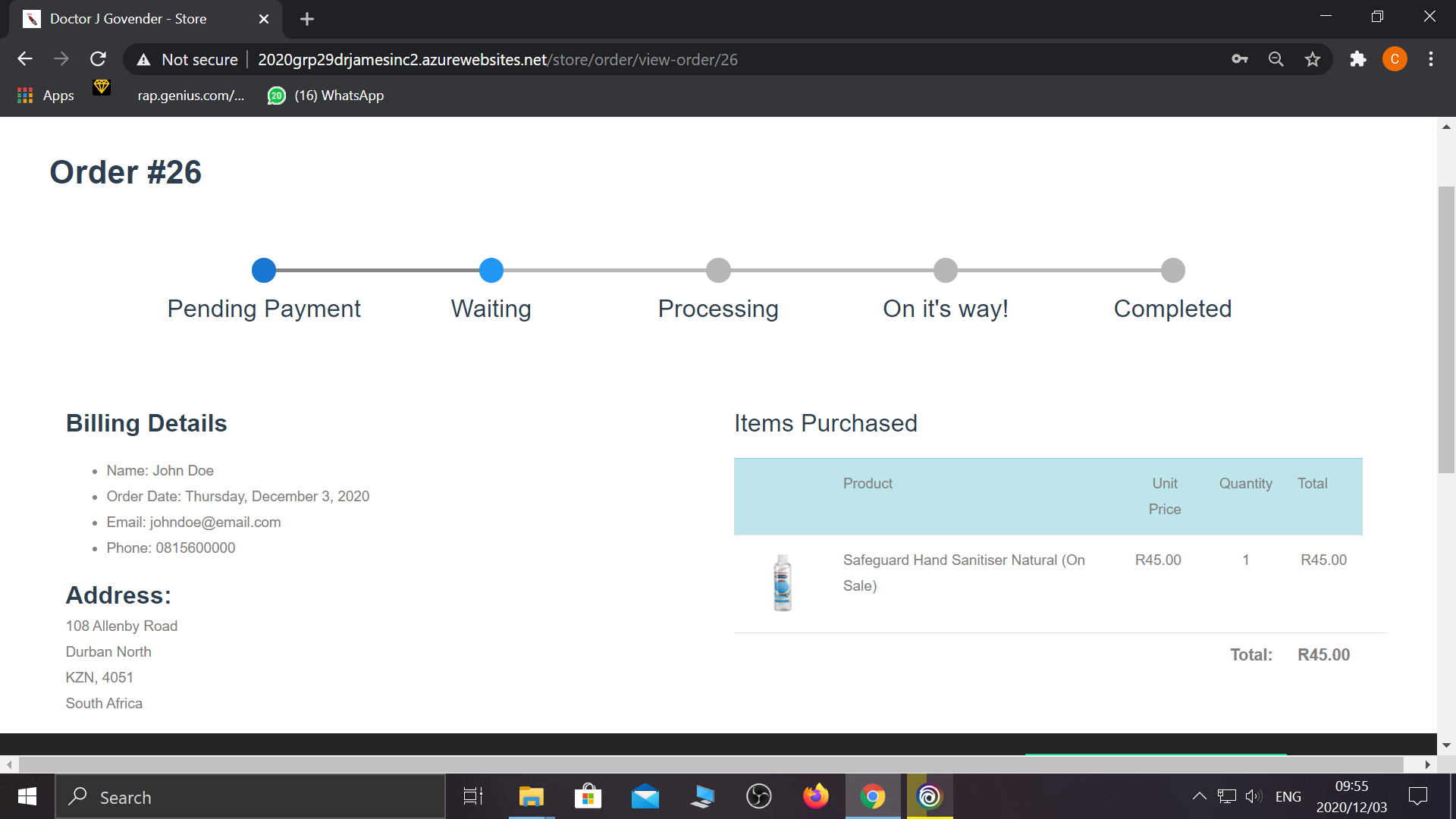Screen dimensions: 1456x819
Task: Click the Completed progress step dot
Action: 1172,271
